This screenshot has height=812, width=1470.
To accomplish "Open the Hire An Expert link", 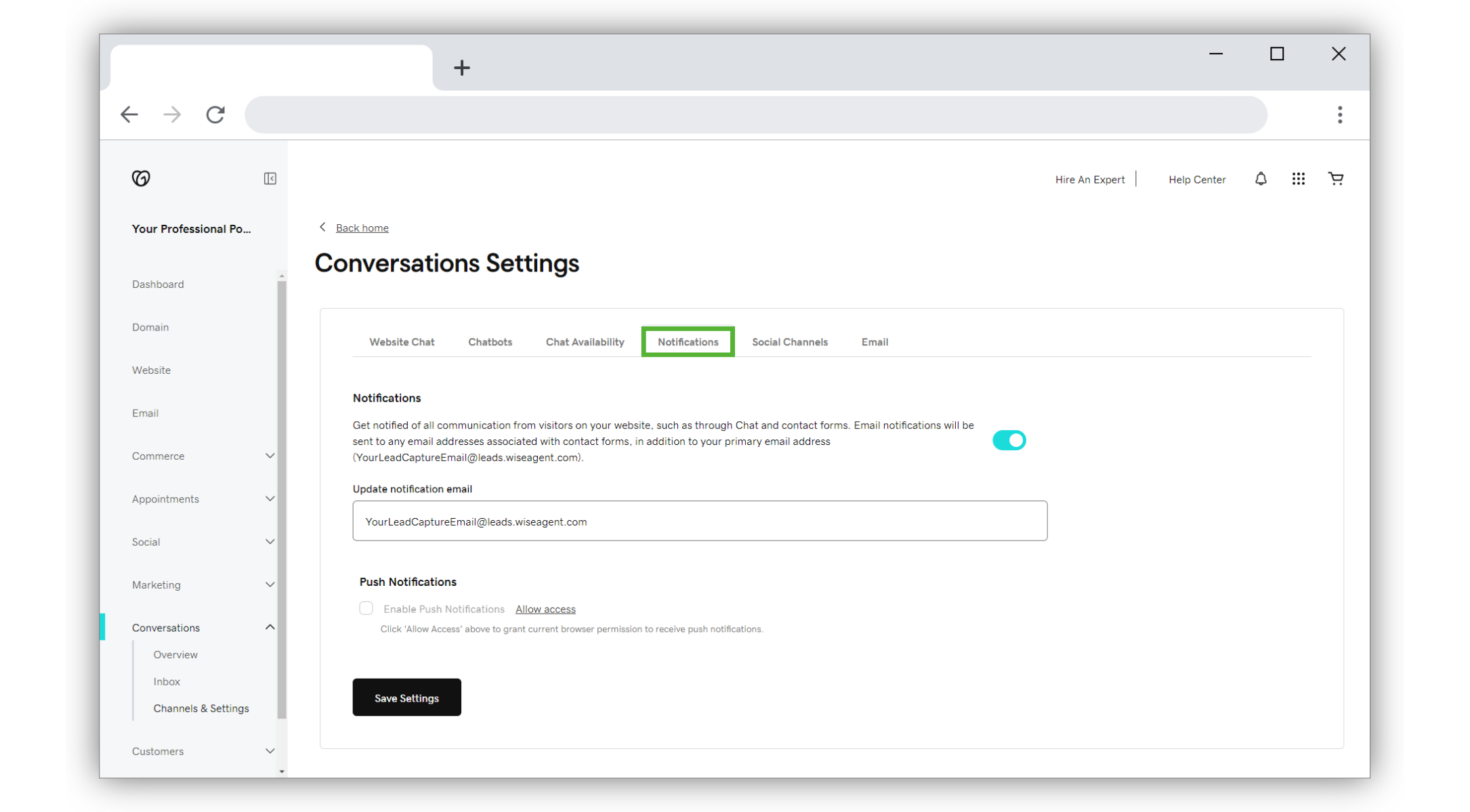I will tap(1089, 179).
